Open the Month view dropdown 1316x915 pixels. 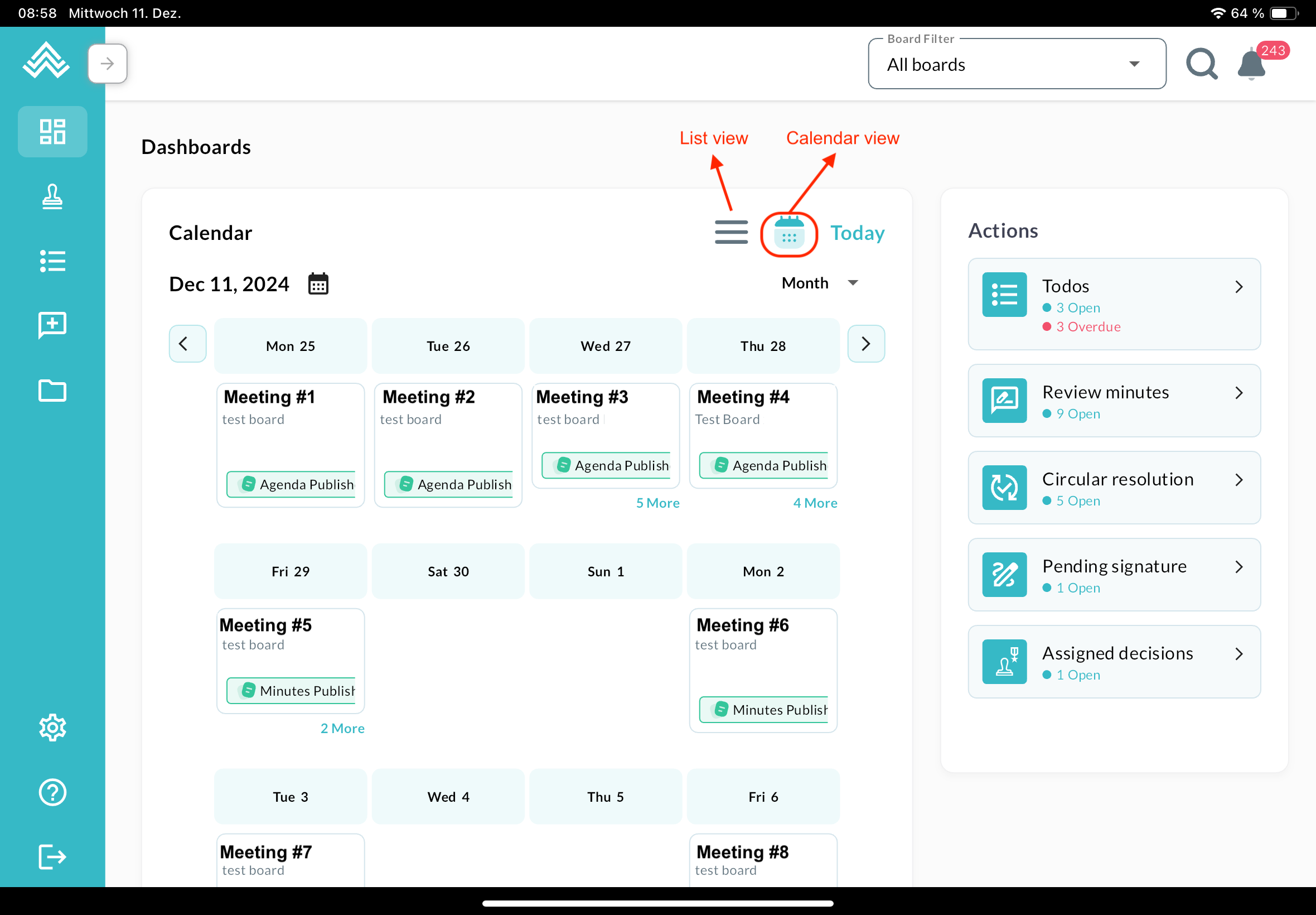[819, 283]
